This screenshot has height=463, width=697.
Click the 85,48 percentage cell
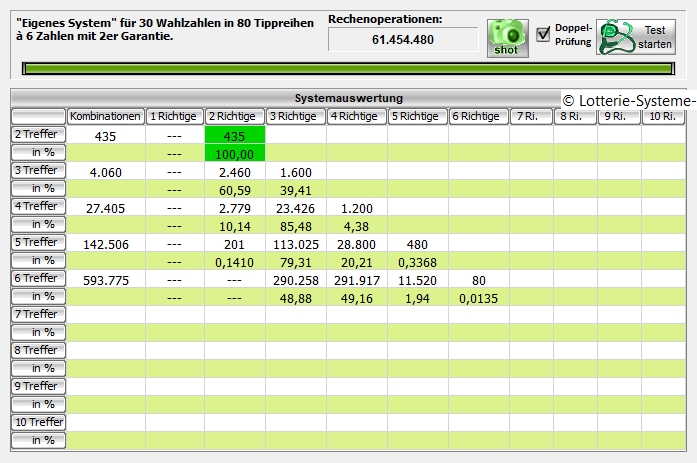click(296, 227)
